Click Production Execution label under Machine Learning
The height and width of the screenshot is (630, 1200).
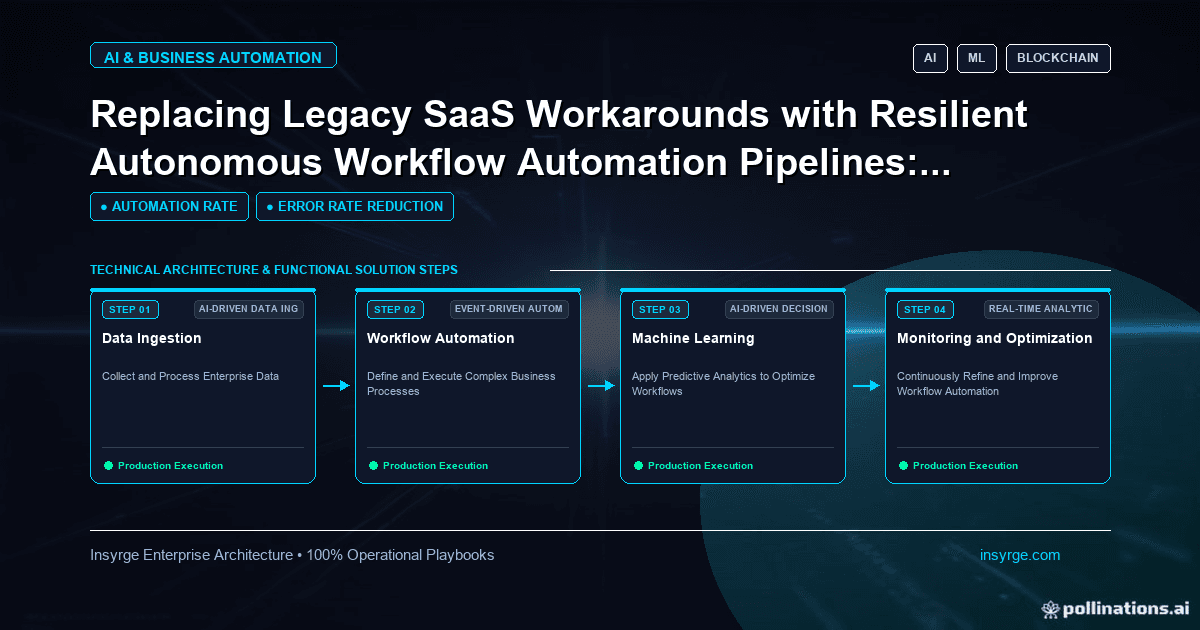700,466
